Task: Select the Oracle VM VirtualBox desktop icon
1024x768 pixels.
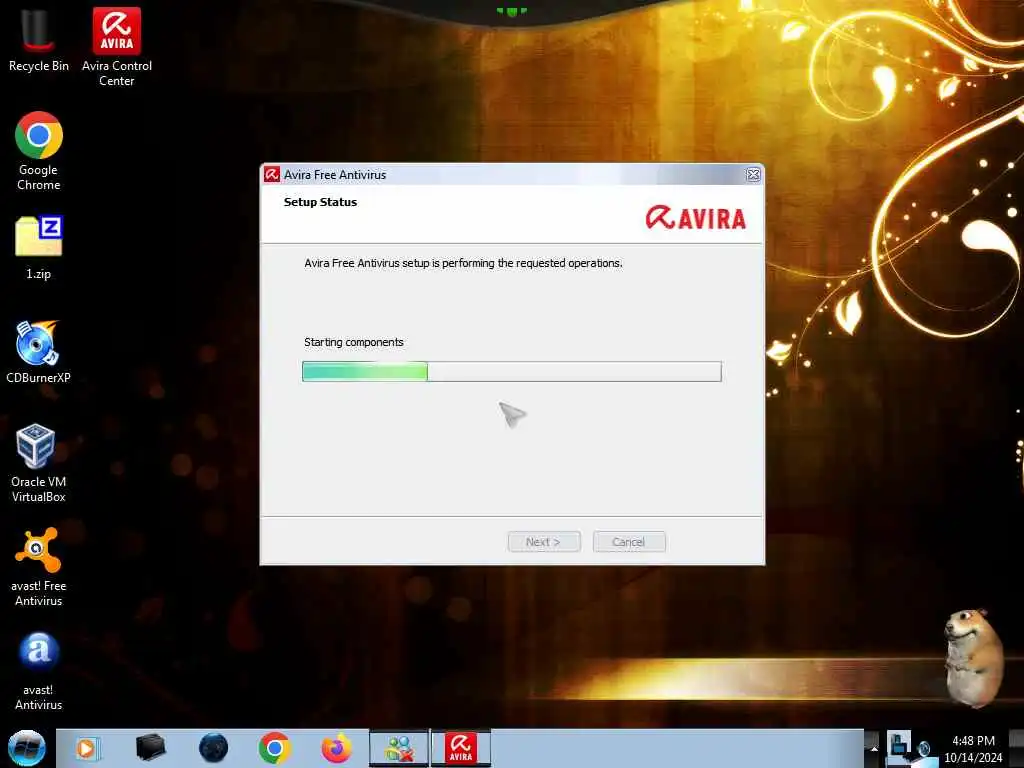Action: tap(39, 463)
